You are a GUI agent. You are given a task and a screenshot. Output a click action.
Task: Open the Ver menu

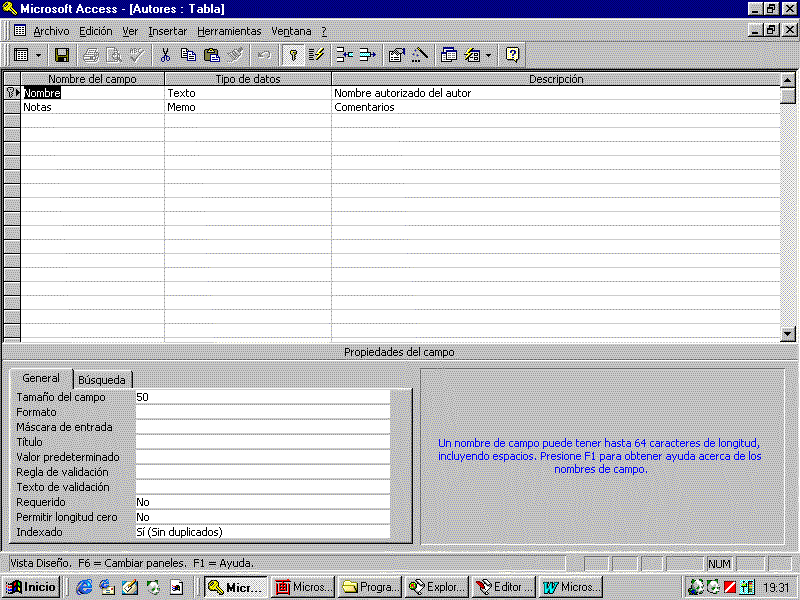click(x=130, y=31)
